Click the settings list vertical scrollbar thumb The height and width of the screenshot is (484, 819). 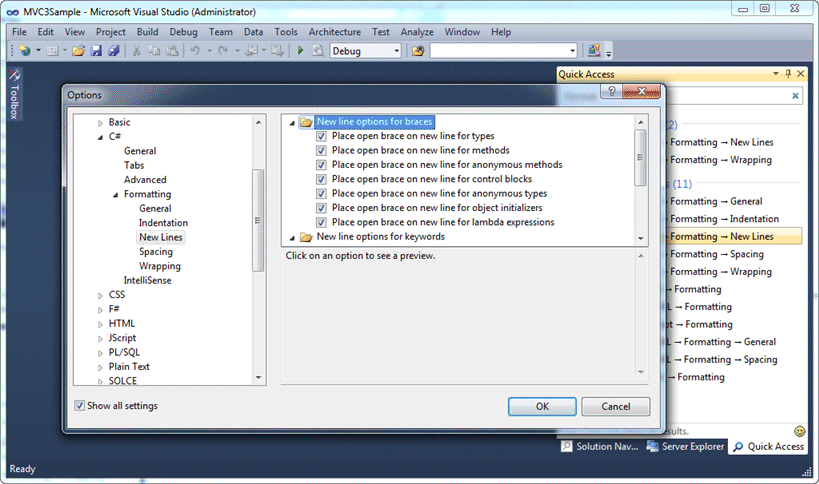640,158
